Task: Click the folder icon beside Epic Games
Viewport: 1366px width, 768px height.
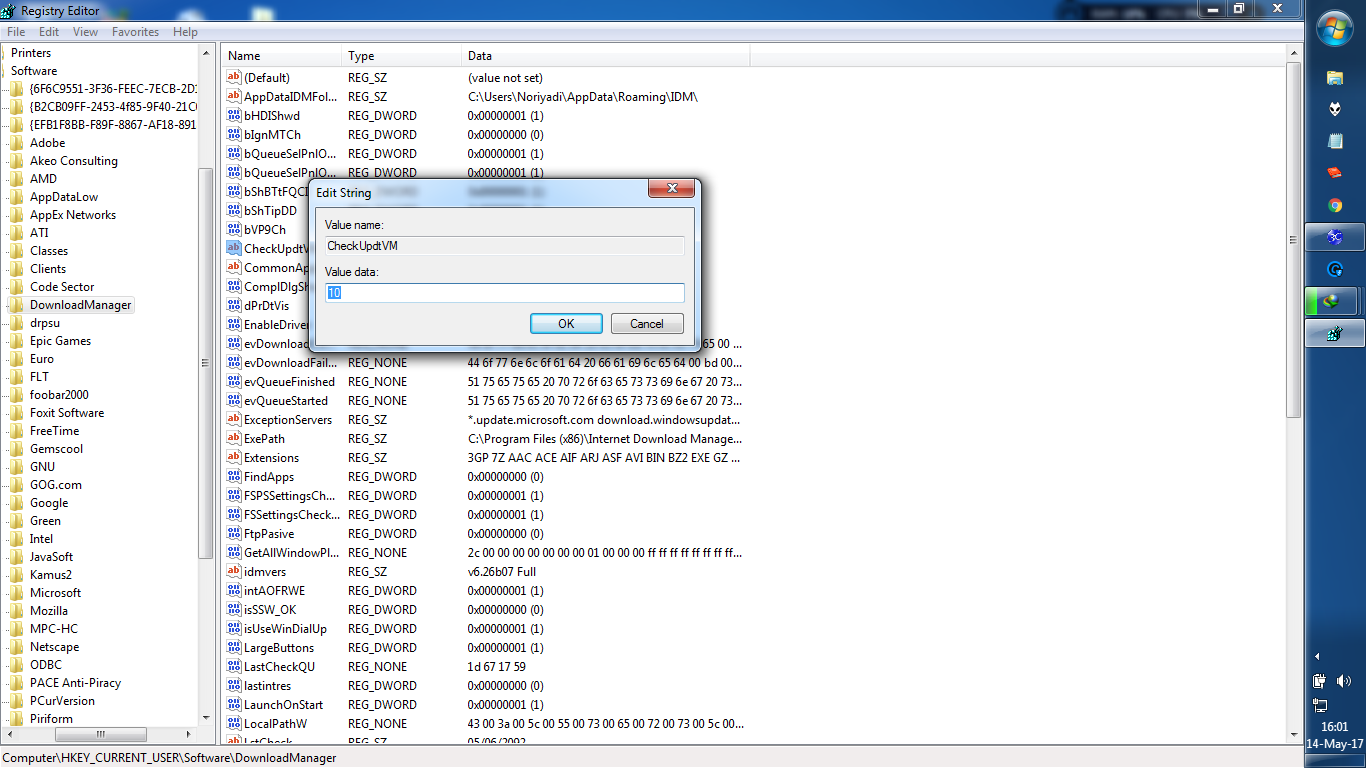Action: click(x=17, y=341)
